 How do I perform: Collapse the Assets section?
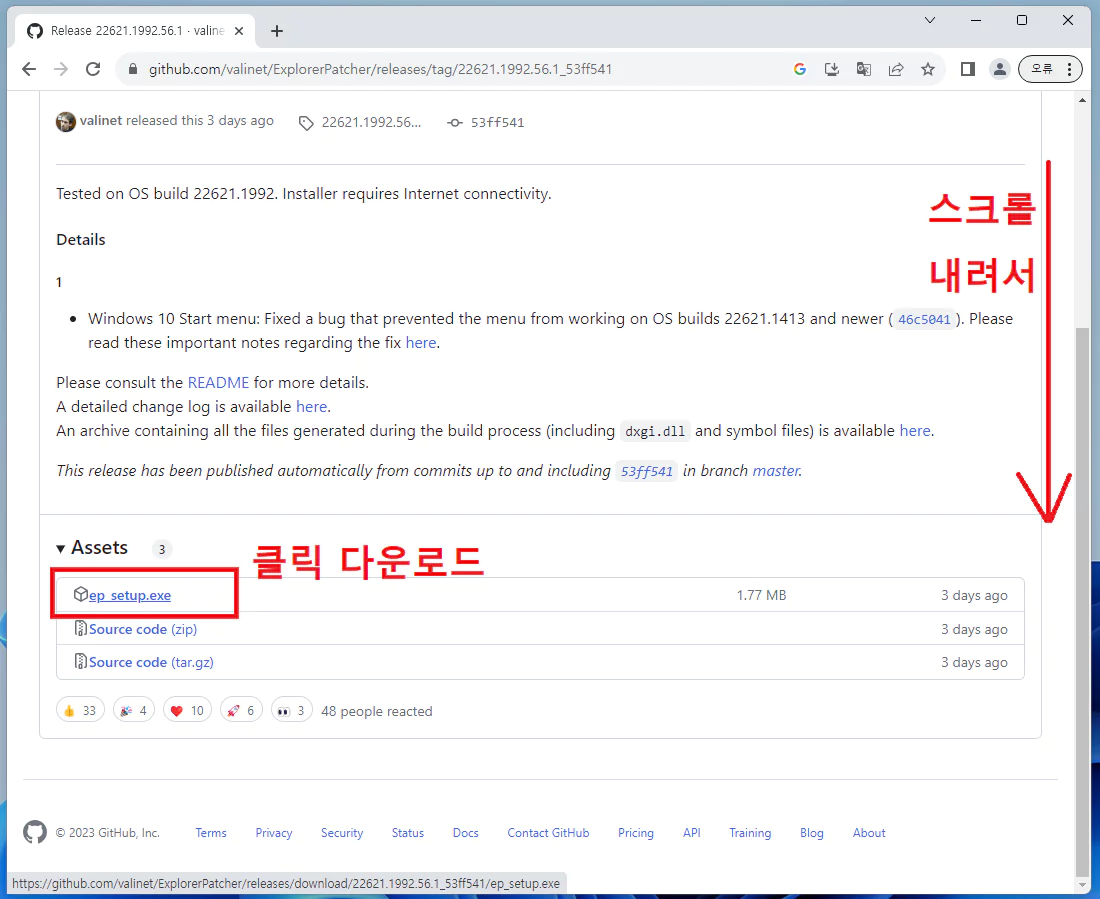92,547
